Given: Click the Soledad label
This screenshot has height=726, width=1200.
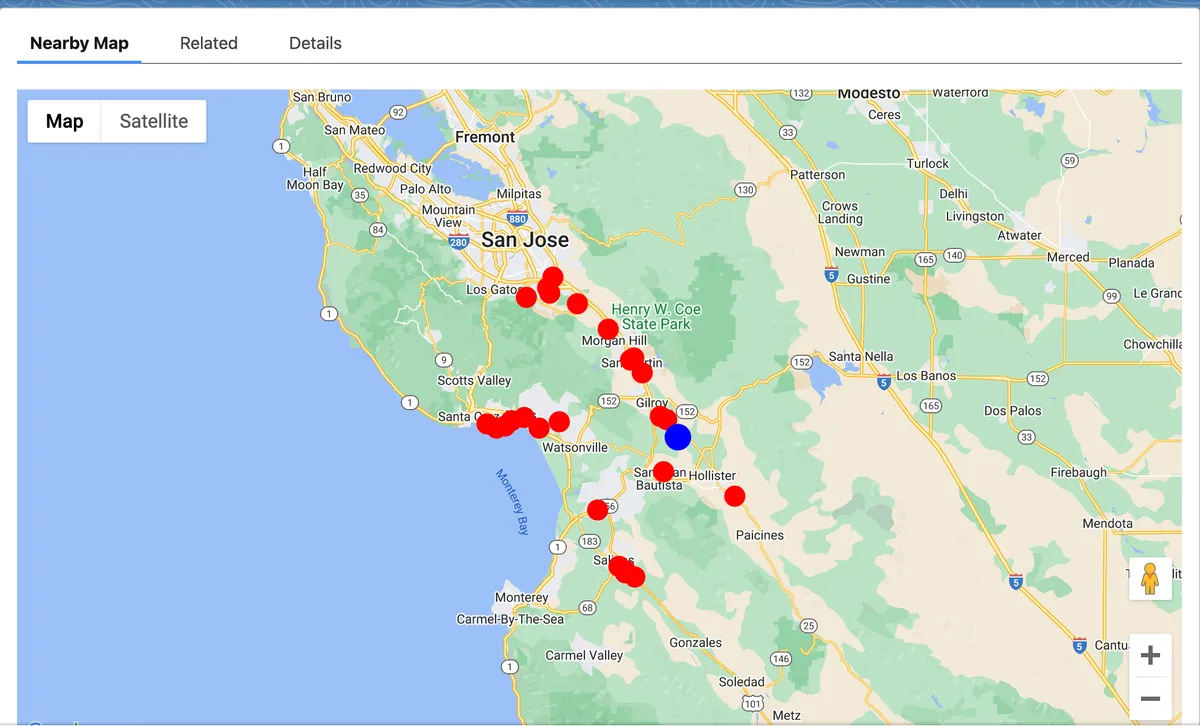Looking at the screenshot, I should pos(742,682).
